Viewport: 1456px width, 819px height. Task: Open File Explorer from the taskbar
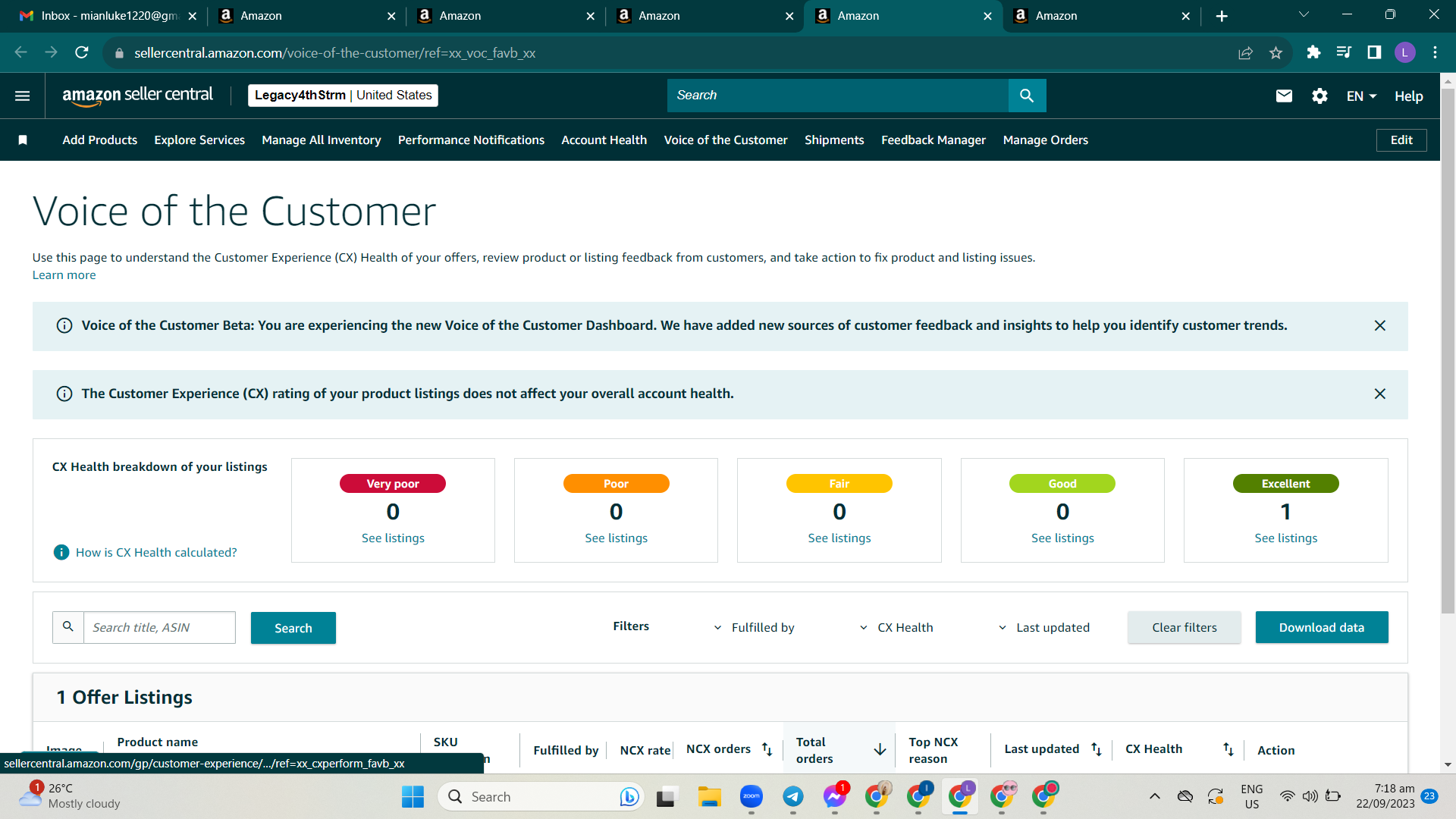(710, 796)
